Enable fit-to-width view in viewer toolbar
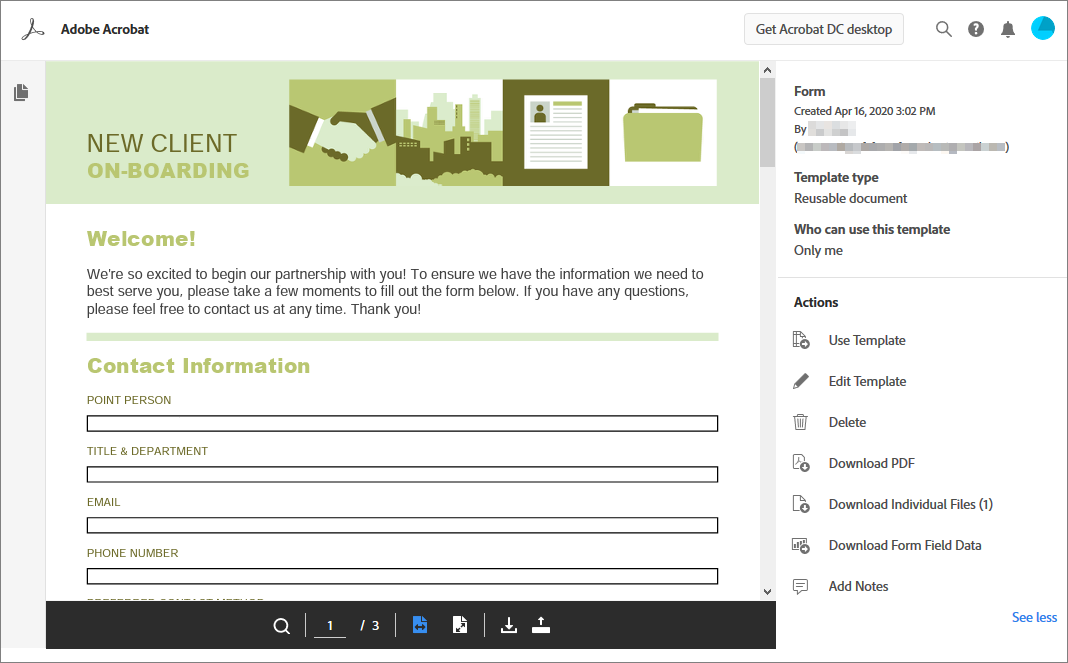Screen dimensions: 1068x663 coord(419,624)
